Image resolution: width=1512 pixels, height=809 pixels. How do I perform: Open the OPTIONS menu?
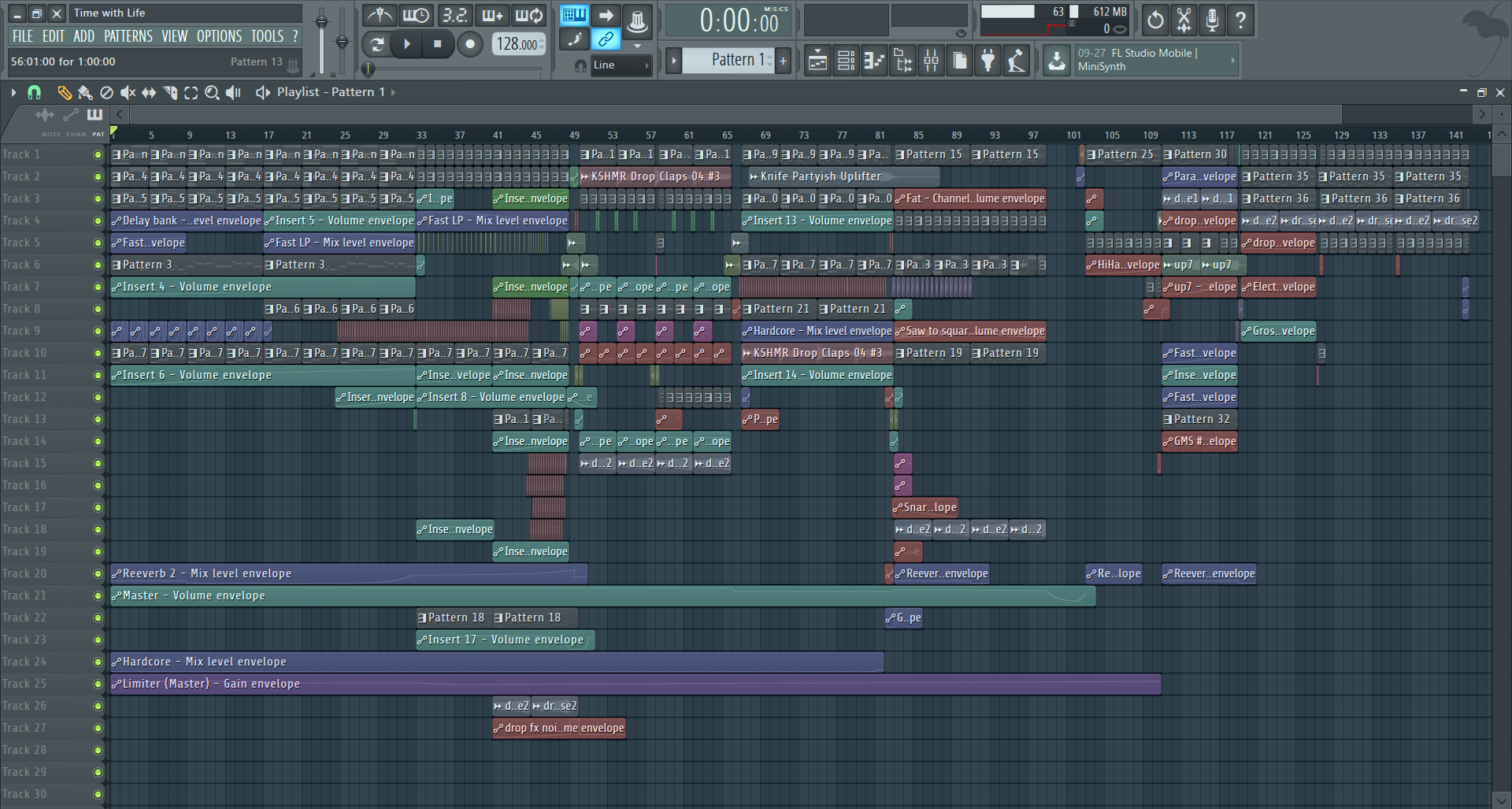[220, 36]
